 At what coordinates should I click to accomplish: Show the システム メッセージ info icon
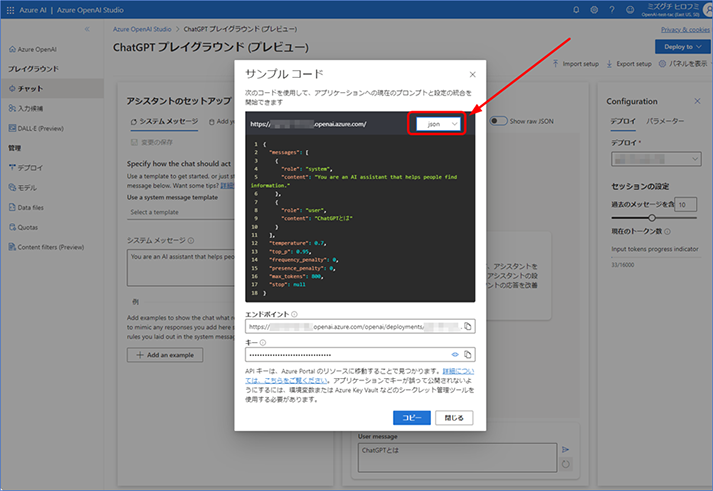pos(191,240)
